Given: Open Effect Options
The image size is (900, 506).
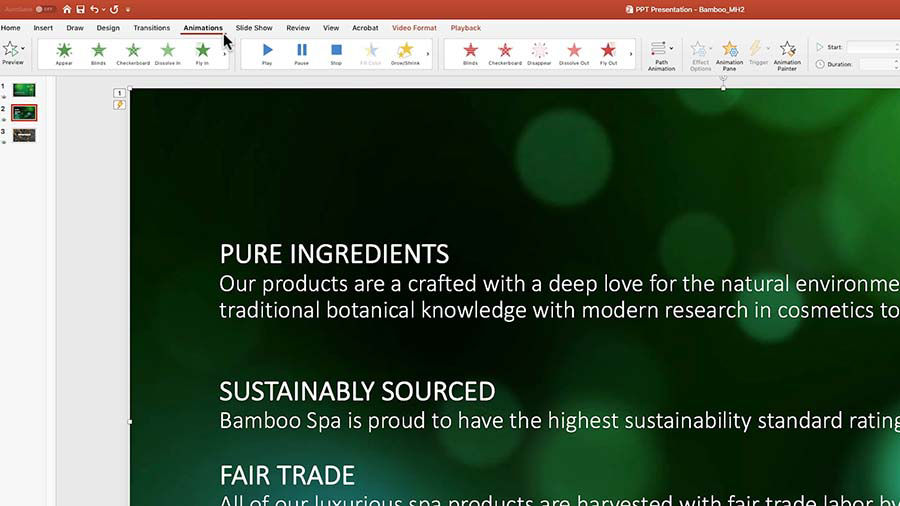Looking at the screenshot, I should pyautogui.click(x=700, y=56).
